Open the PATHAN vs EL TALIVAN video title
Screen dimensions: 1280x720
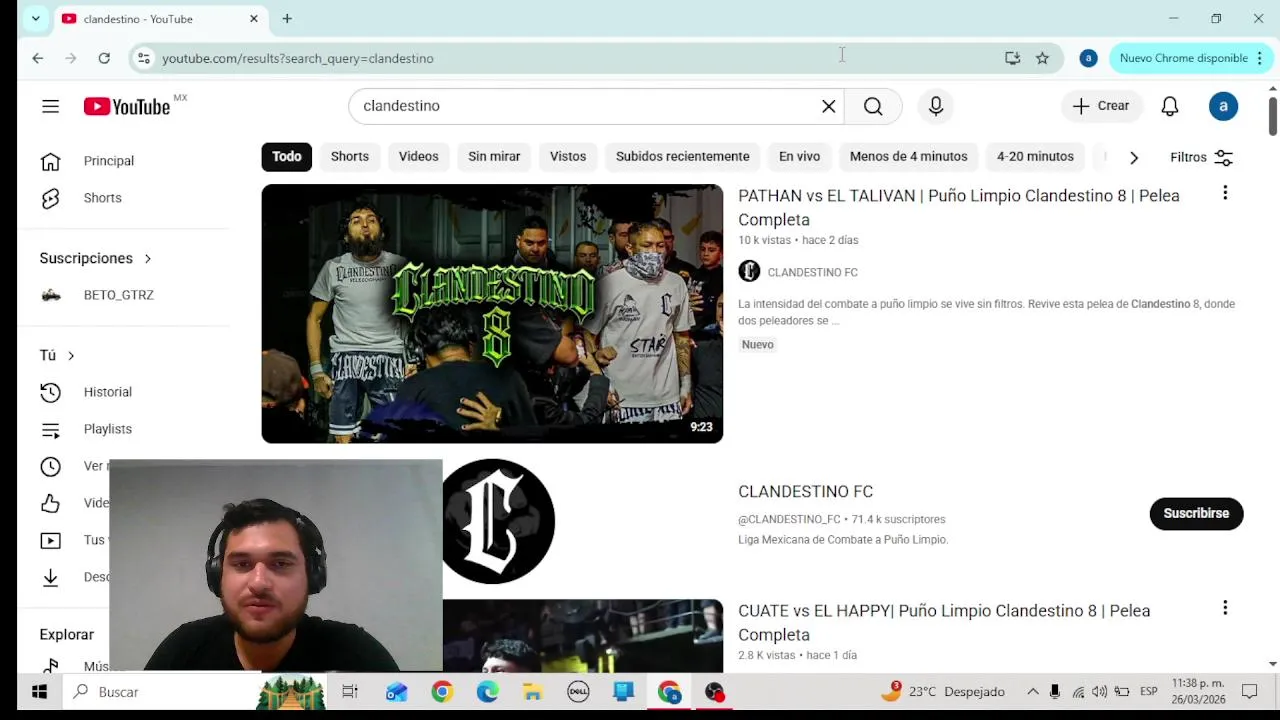pyautogui.click(x=959, y=207)
